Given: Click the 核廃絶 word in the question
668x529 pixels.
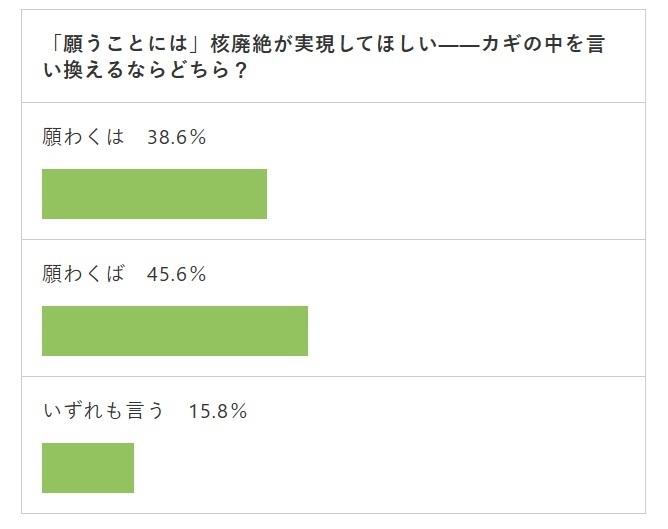Looking at the screenshot, I should pyautogui.click(x=241, y=44).
